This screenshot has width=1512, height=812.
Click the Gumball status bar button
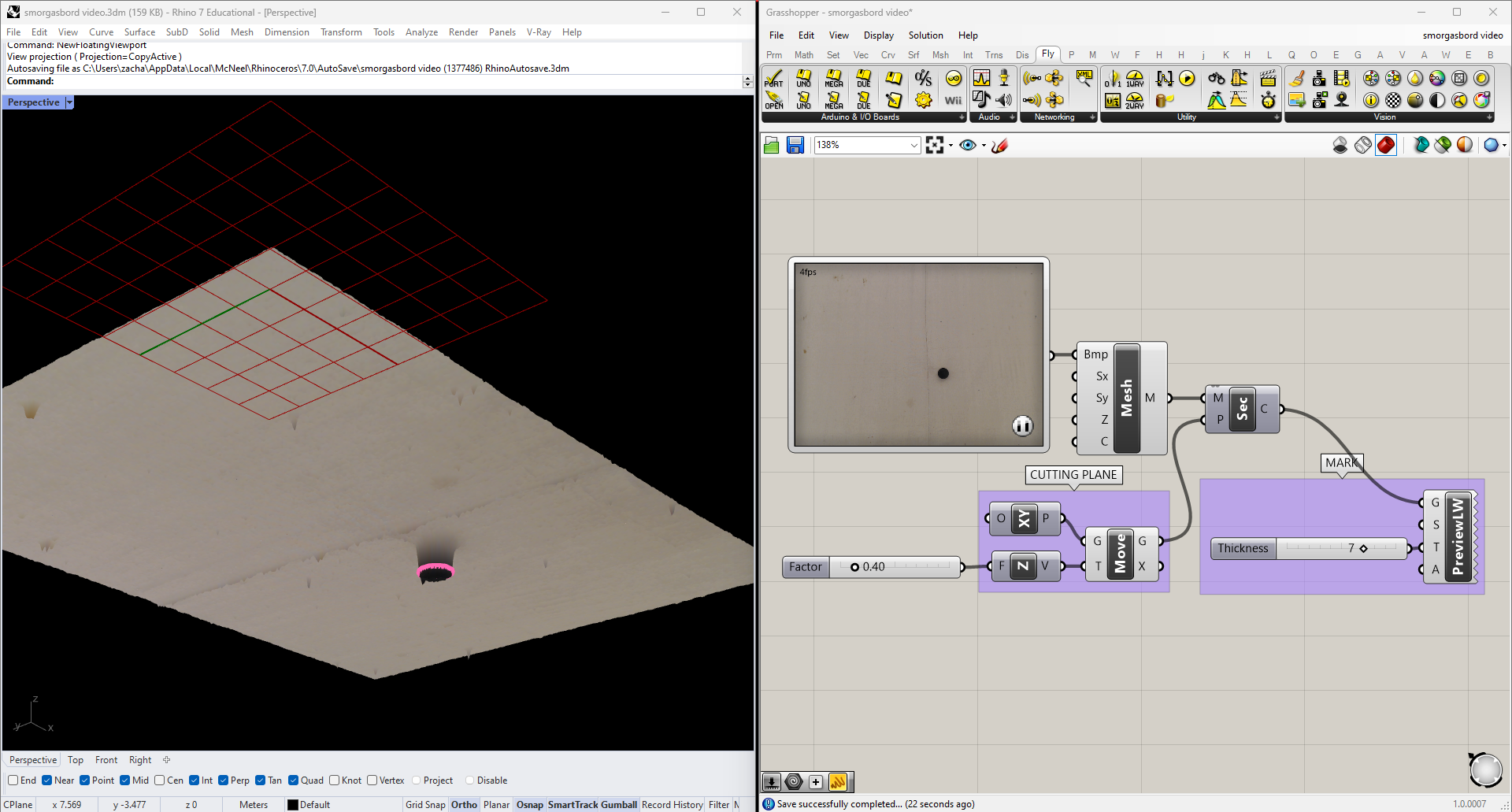tap(619, 804)
